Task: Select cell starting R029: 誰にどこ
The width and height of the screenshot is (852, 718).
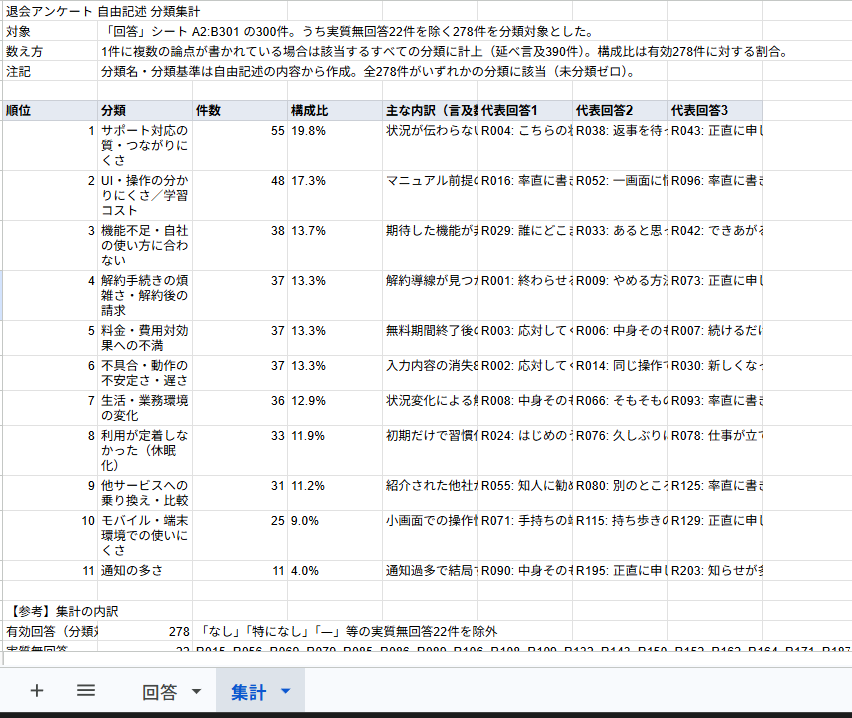Action: pyautogui.click(x=525, y=245)
